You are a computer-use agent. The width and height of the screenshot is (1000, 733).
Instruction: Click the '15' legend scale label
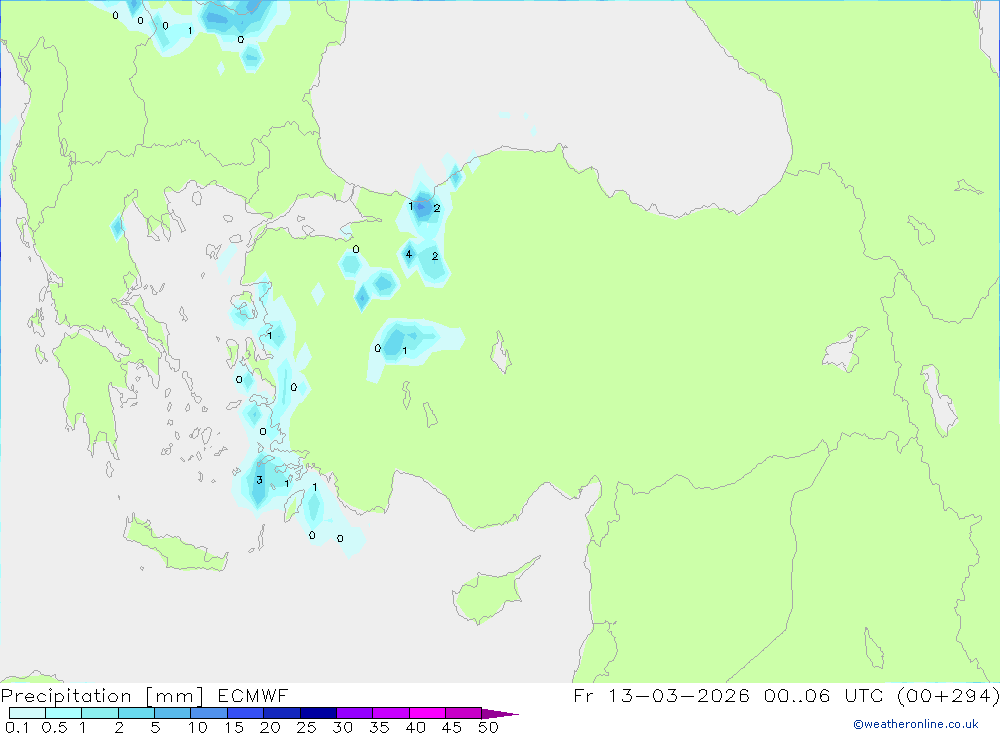(x=234, y=727)
